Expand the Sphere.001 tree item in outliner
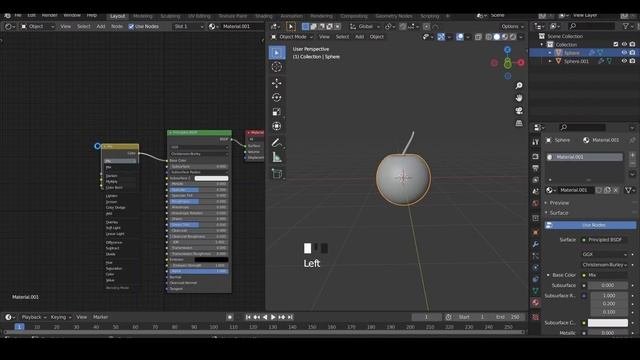The image size is (640, 360). pos(550,61)
